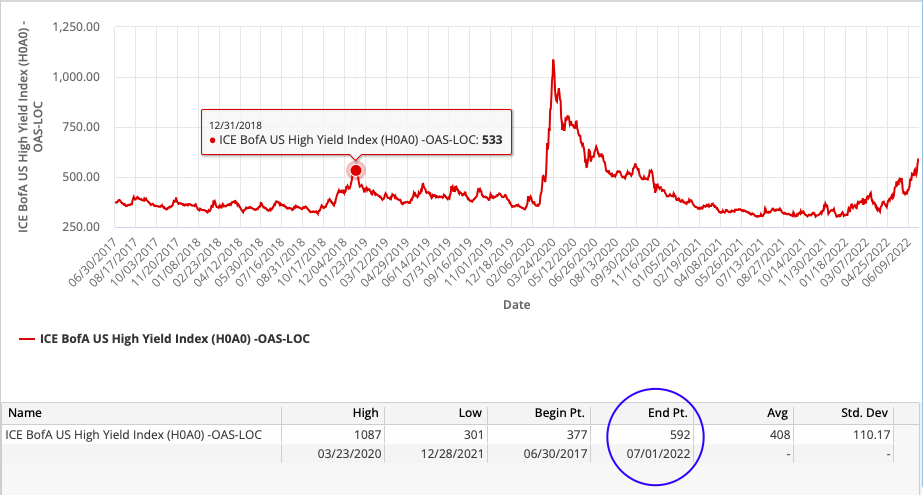The height and width of the screenshot is (495, 923).
Task: Click the 1,000.00 y-axis label
Action: pyautogui.click(x=76, y=77)
